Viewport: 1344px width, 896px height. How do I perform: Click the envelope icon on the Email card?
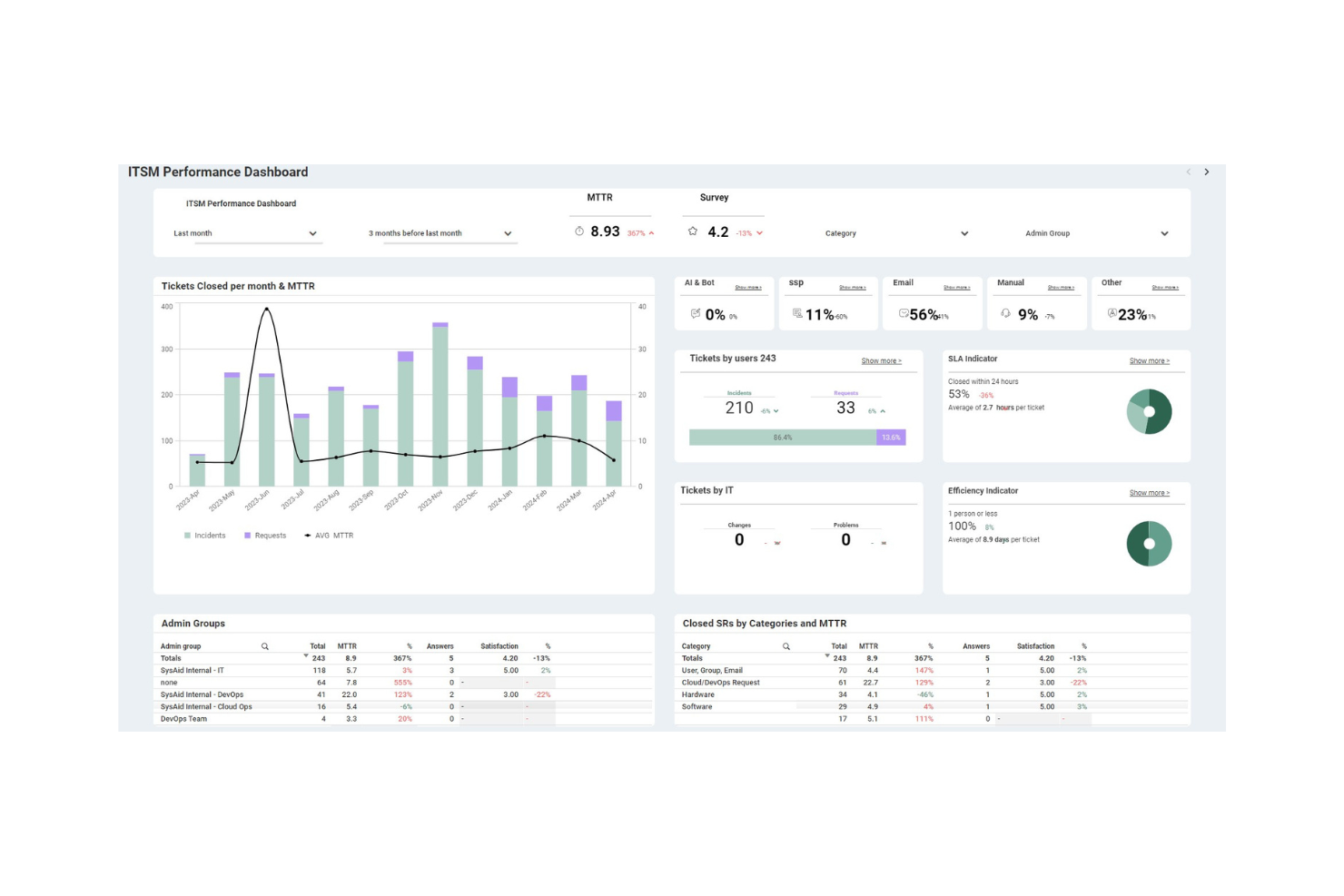(x=903, y=315)
